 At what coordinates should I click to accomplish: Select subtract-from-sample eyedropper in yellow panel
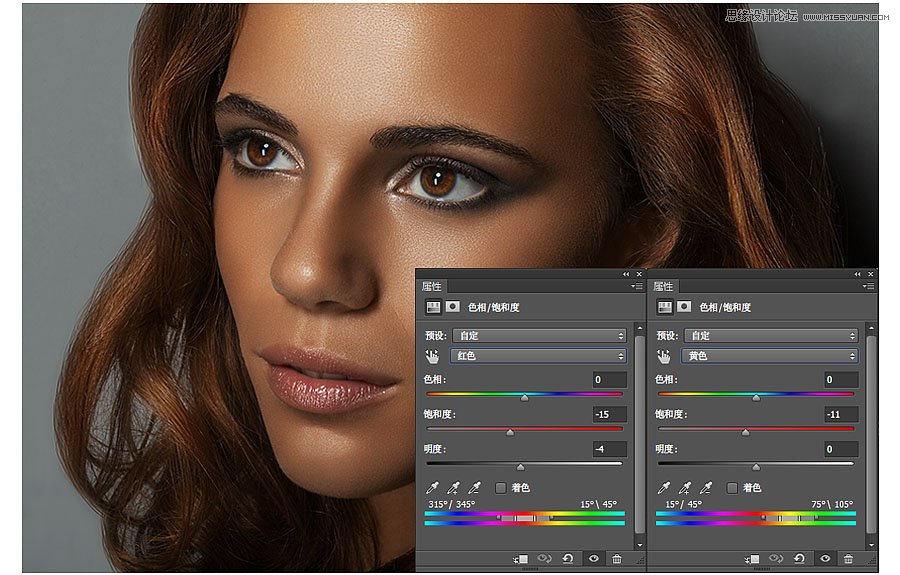705,488
